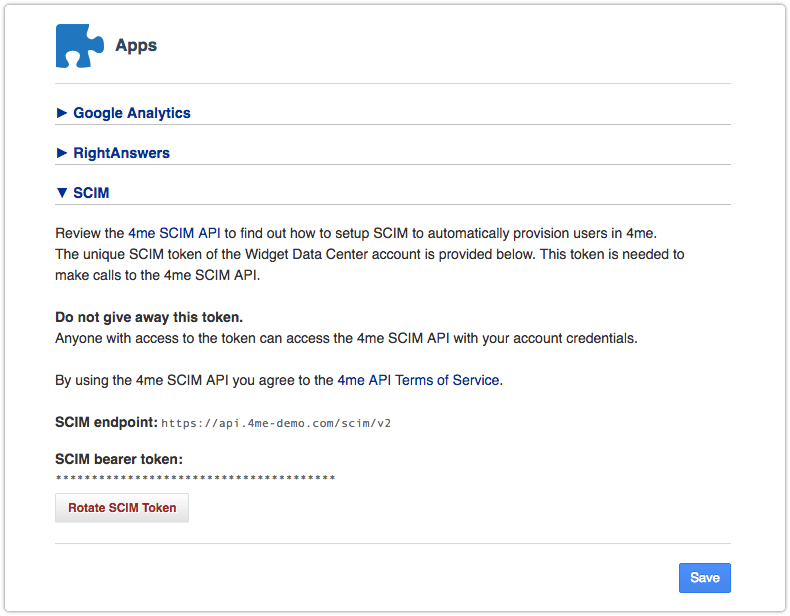Viewport: 790px width, 616px height.
Task: Click the SCIM section heading
Action: (x=91, y=193)
